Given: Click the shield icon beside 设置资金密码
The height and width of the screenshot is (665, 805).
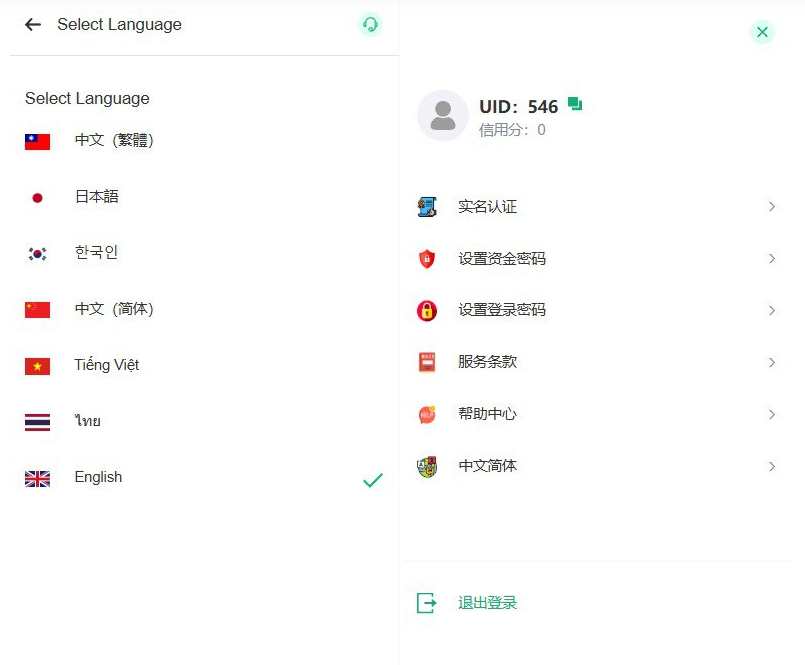Looking at the screenshot, I should click(428, 258).
